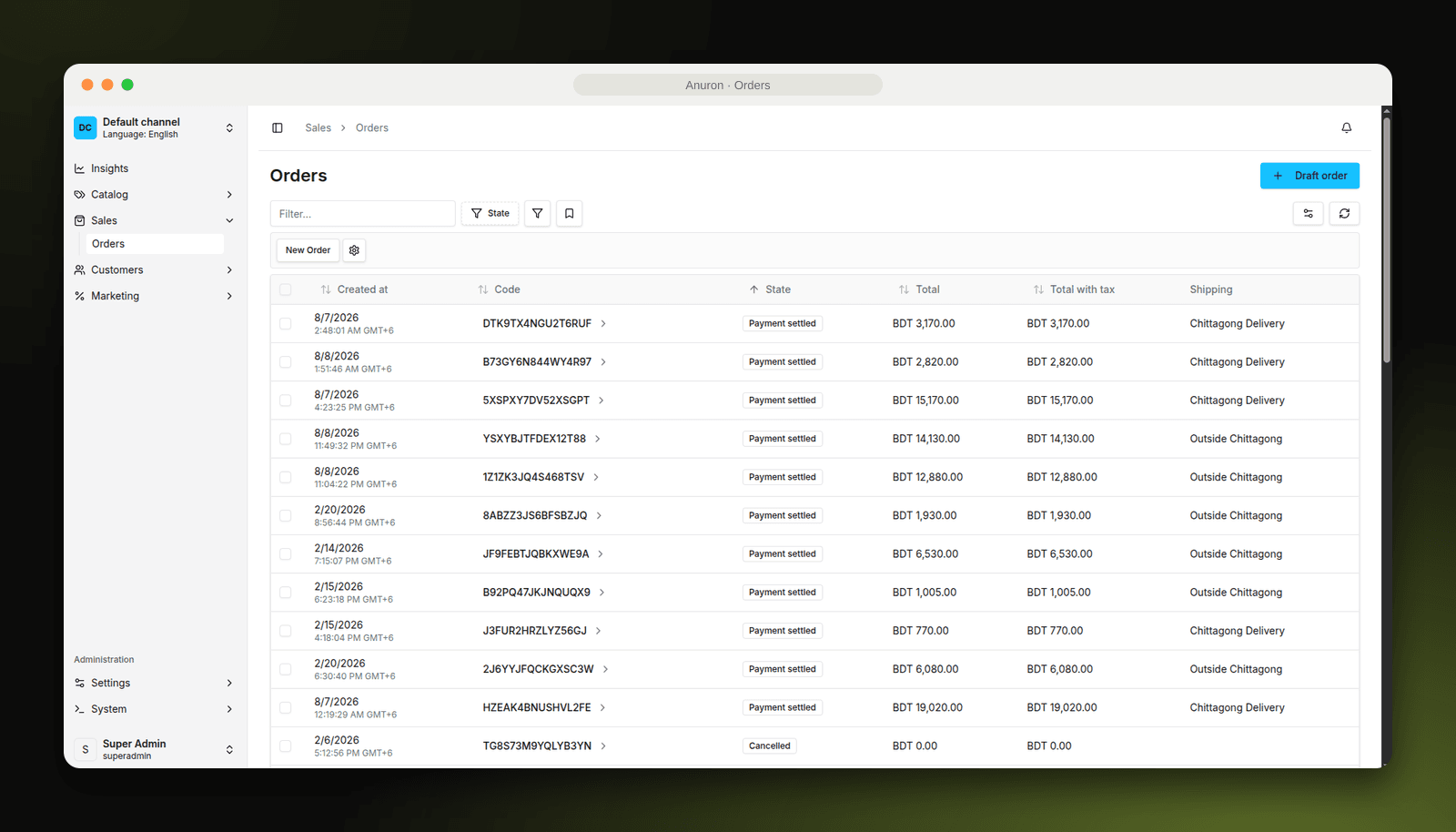Image resolution: width=1456 pixels, height=832 pixels.
Task: Collapse the Sales menu chevron
Action: 229,220
